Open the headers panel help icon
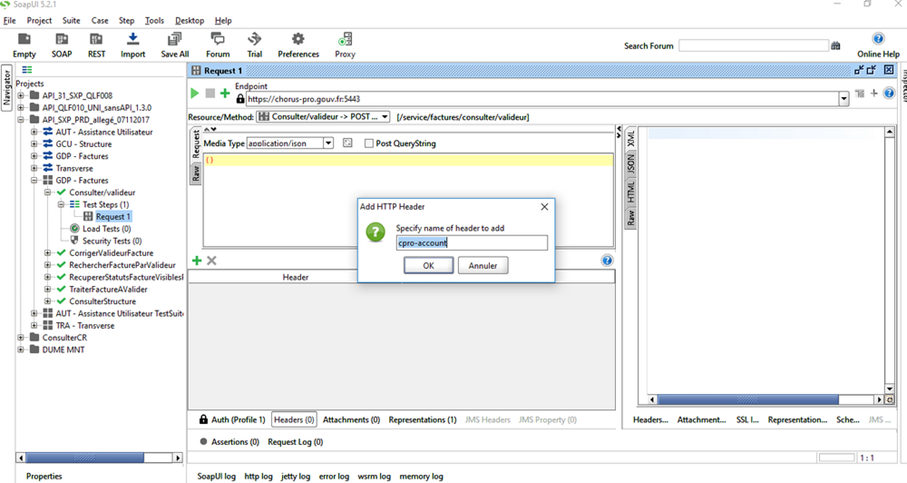 tap(607, 260)
